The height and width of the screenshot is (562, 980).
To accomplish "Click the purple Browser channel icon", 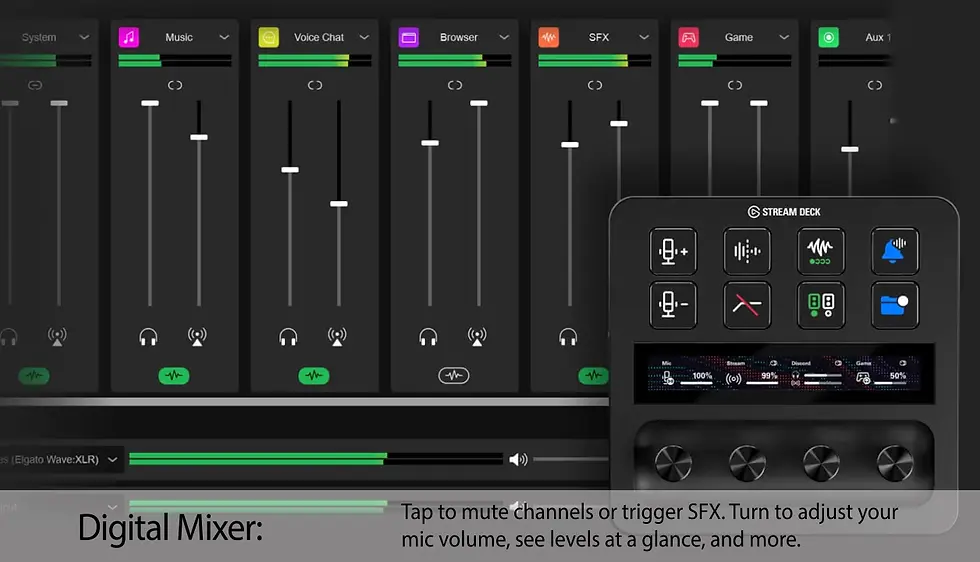I will [409, 38].
